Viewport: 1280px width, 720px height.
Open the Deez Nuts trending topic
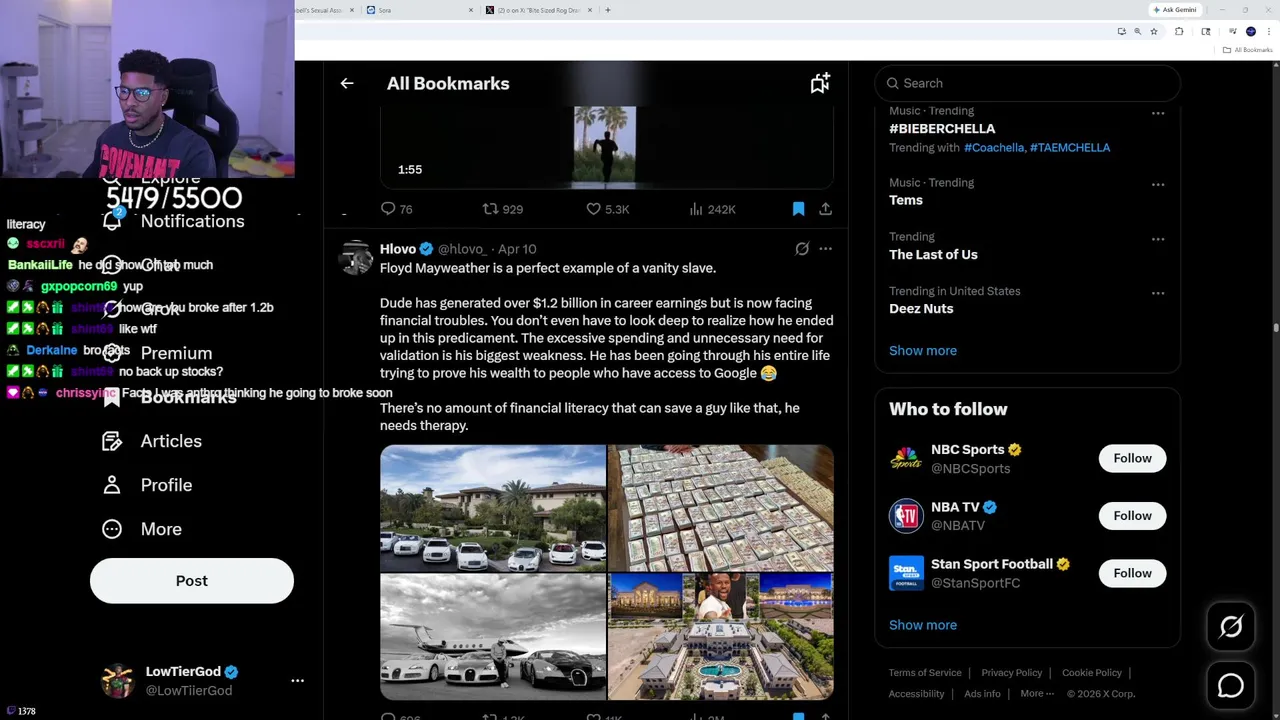921,309
